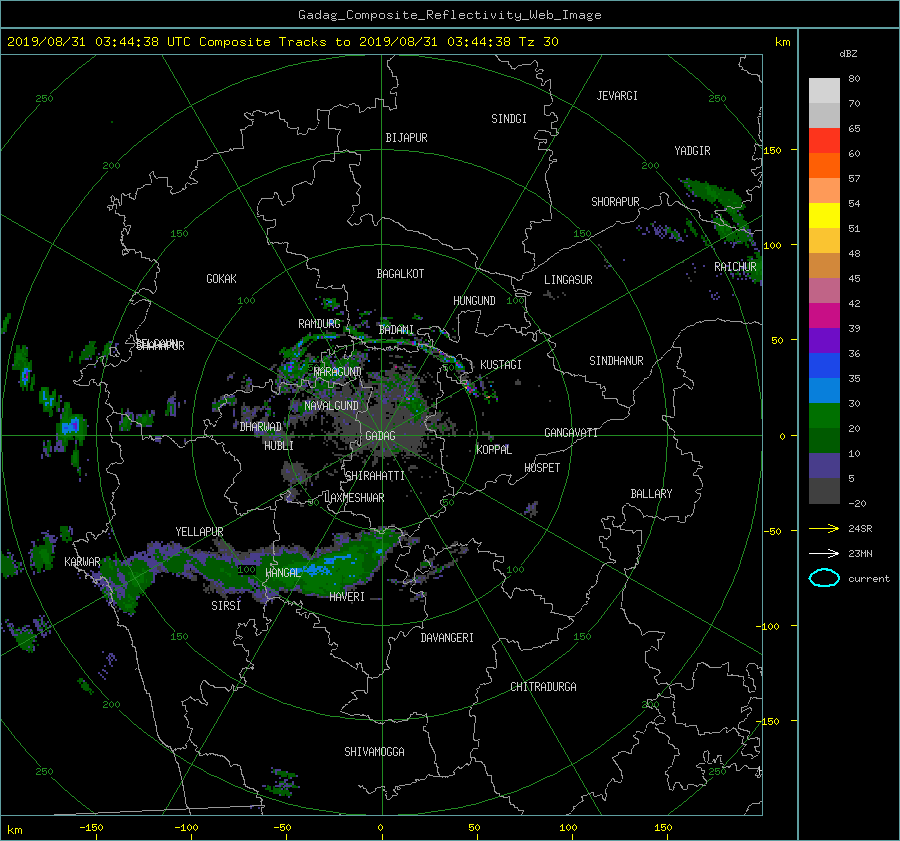
Task: Select the BALLARY label
Action: pyautogui.click(x=651, y=494)
